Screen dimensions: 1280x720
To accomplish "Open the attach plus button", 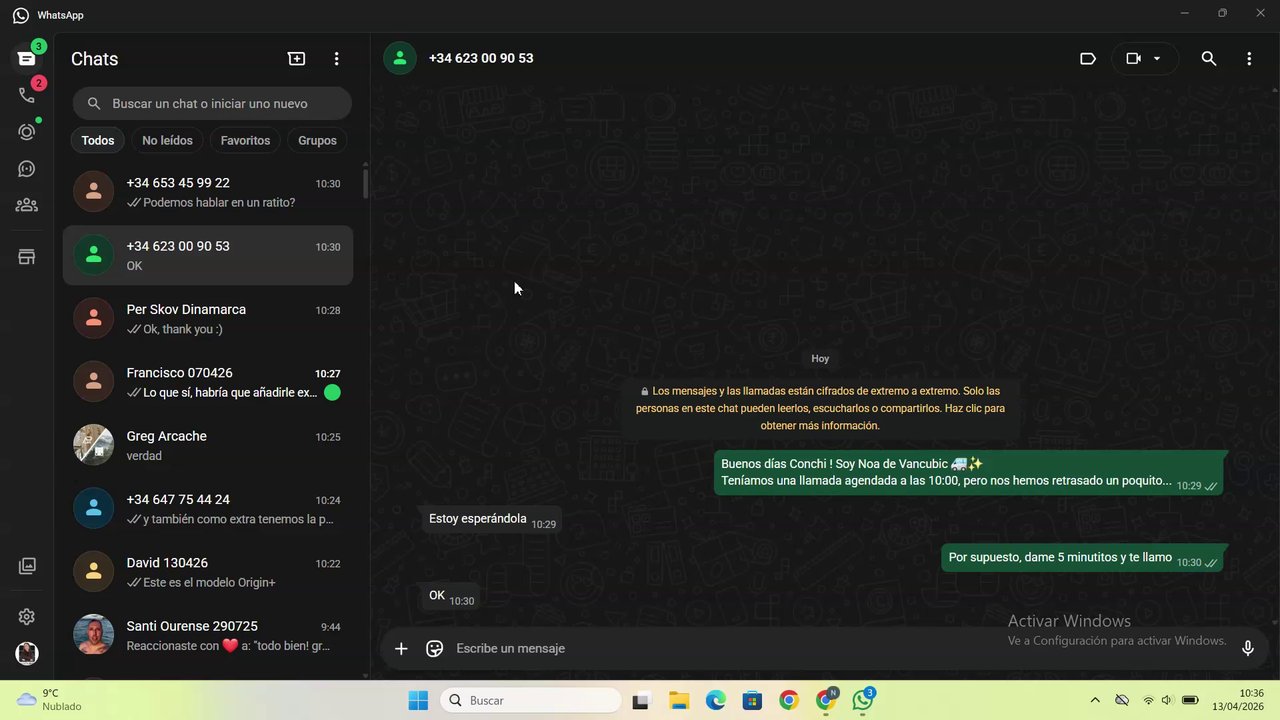I will click(x=401, y=649).
